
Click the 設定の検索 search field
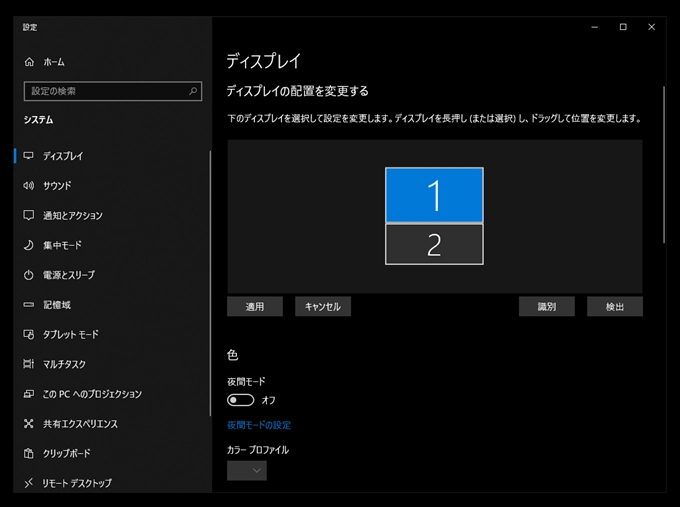(x=113, y=91)
